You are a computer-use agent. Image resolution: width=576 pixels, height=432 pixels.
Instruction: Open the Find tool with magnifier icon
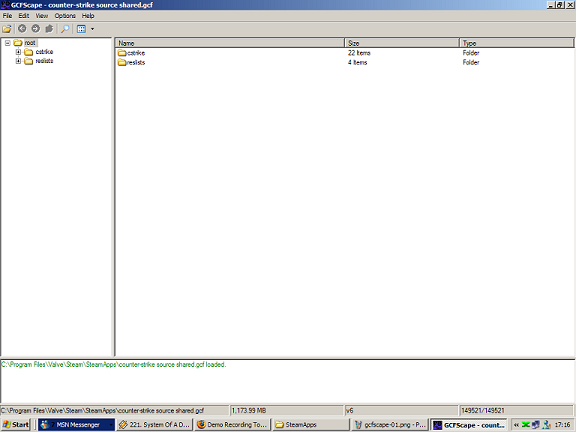tap(65, 29)
